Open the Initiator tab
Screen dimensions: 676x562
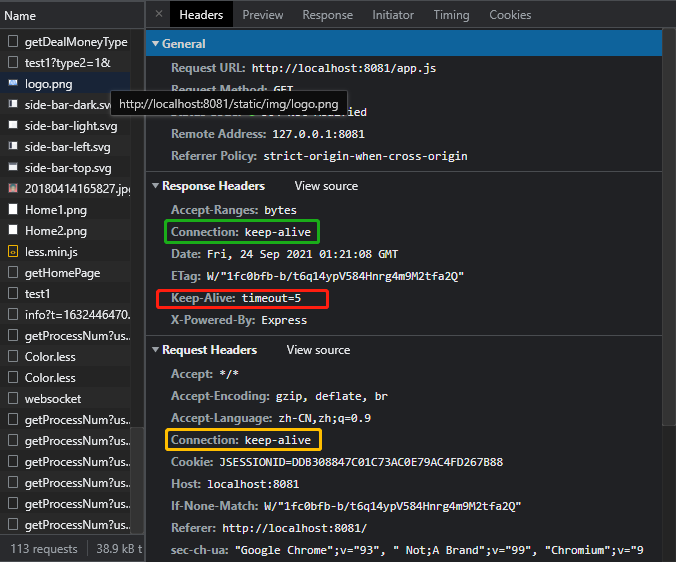pos(393,15)
